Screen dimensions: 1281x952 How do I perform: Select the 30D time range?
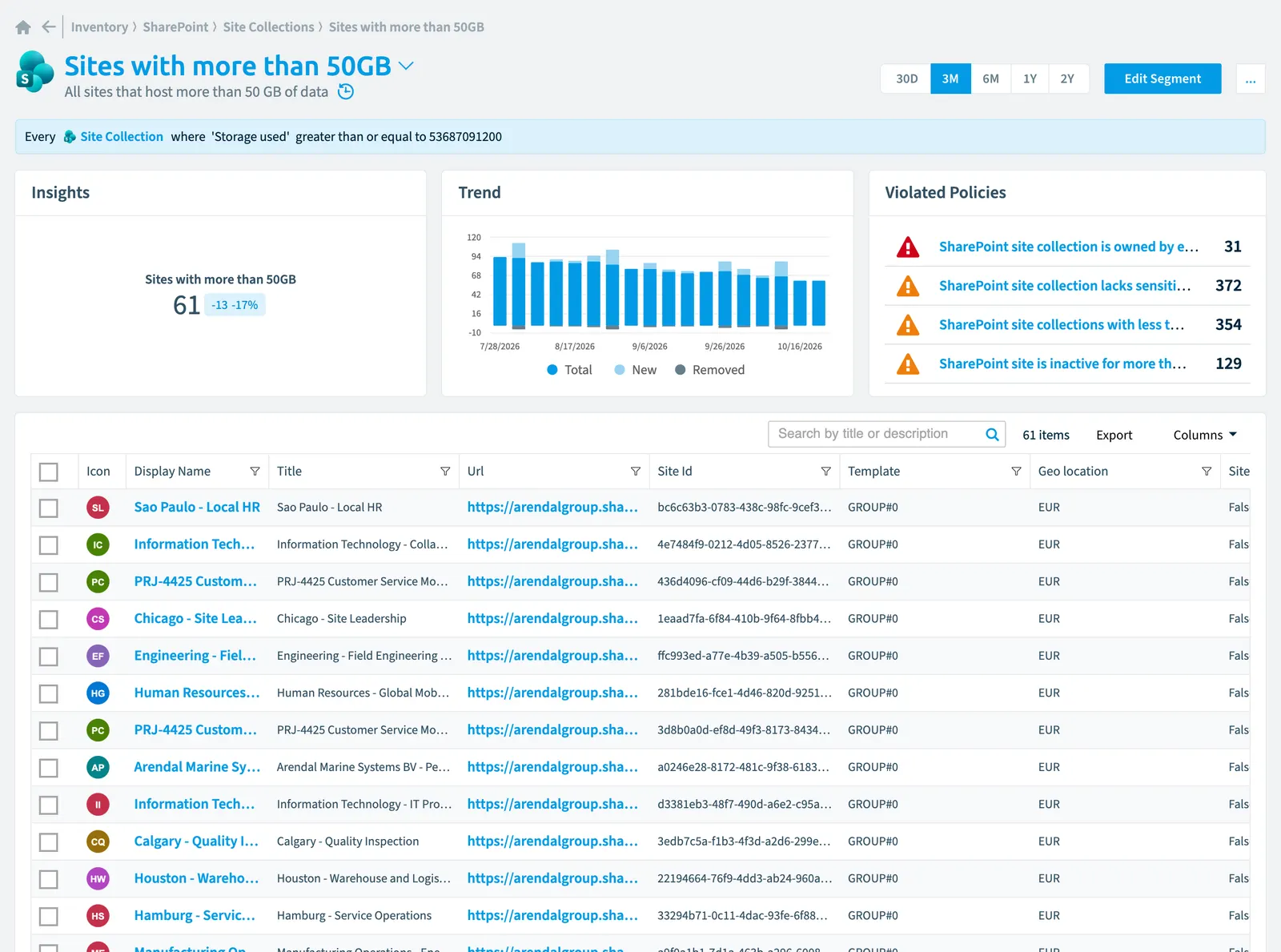(906, 78)
